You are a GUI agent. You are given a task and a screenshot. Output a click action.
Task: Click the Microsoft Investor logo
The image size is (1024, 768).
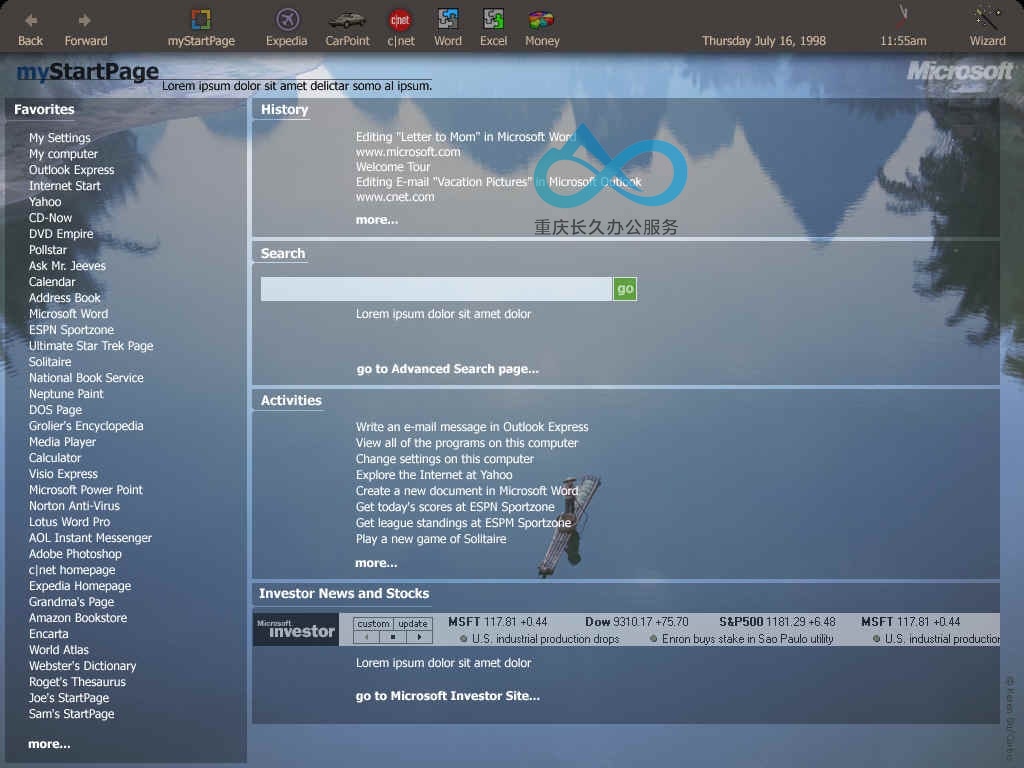[x=296, y=630]
